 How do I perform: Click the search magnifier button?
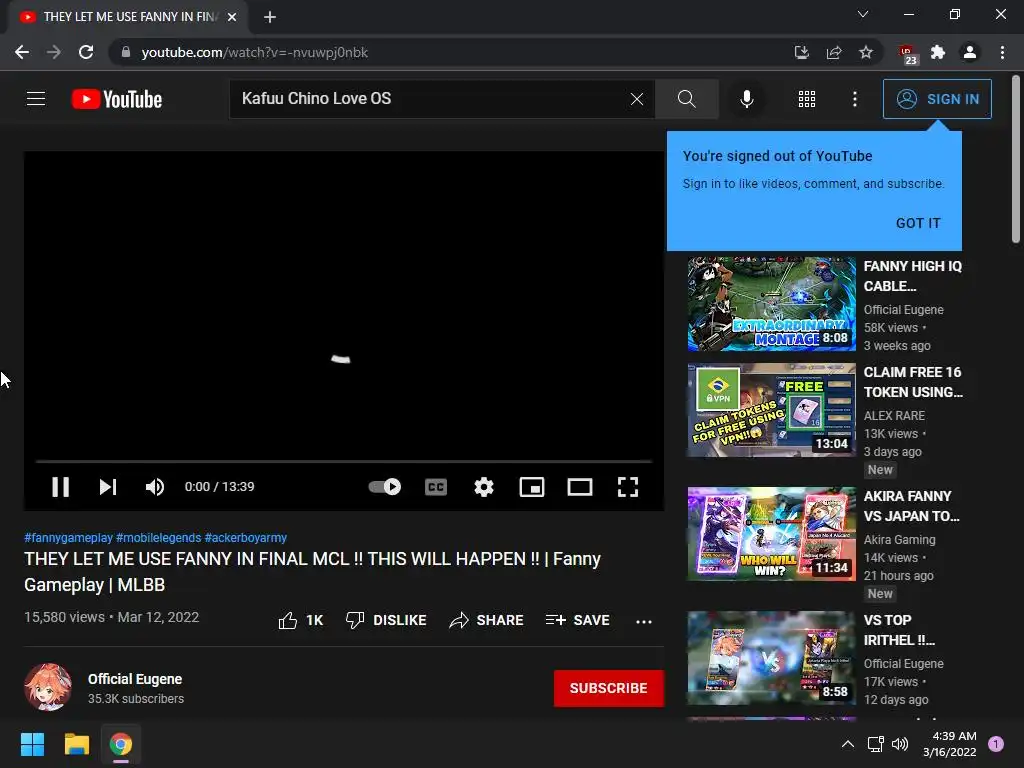(x=686, y=99)
